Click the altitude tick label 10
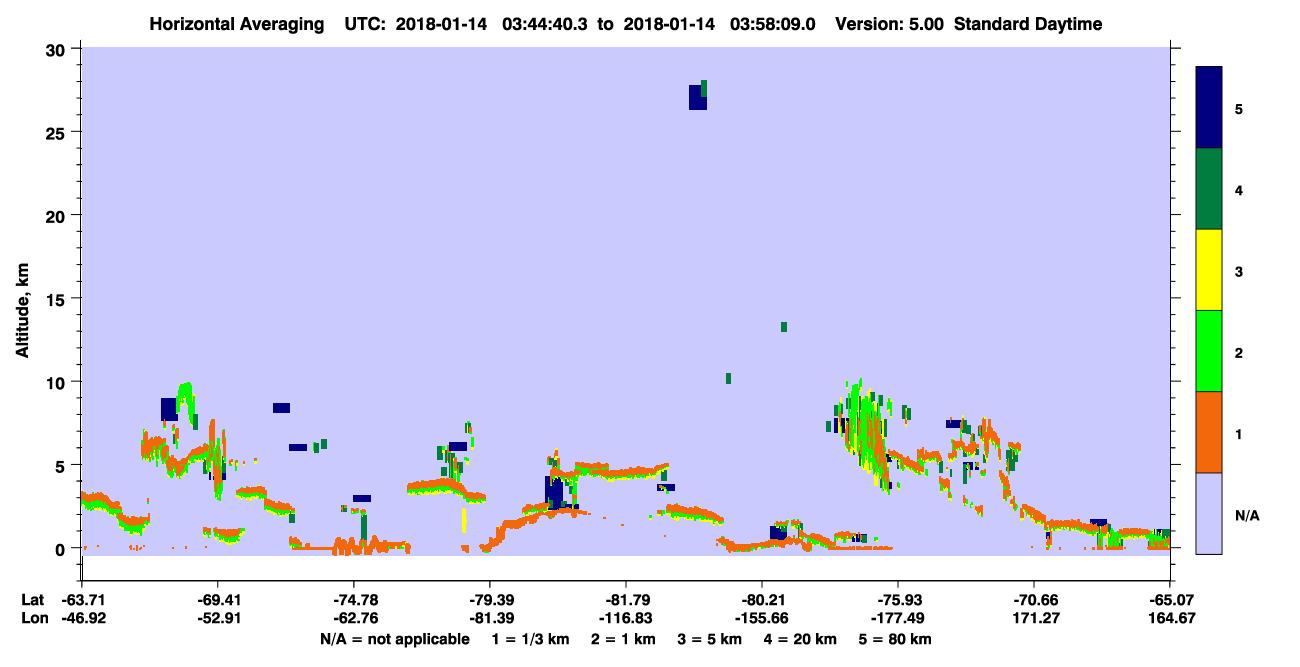This screenshot has width=1300, height=667. coord(58,382)
